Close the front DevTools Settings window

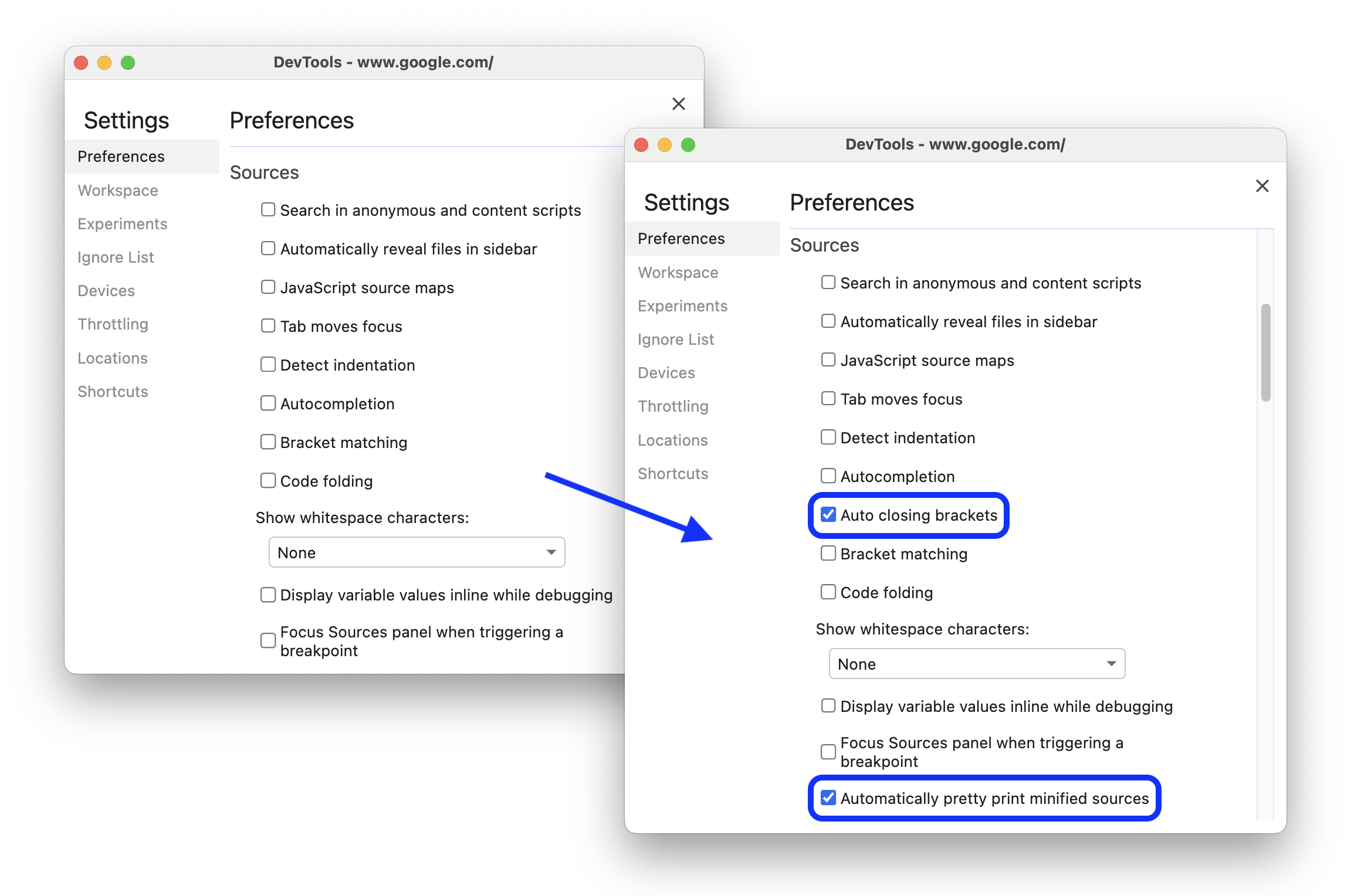click(x=1262, y=186)
